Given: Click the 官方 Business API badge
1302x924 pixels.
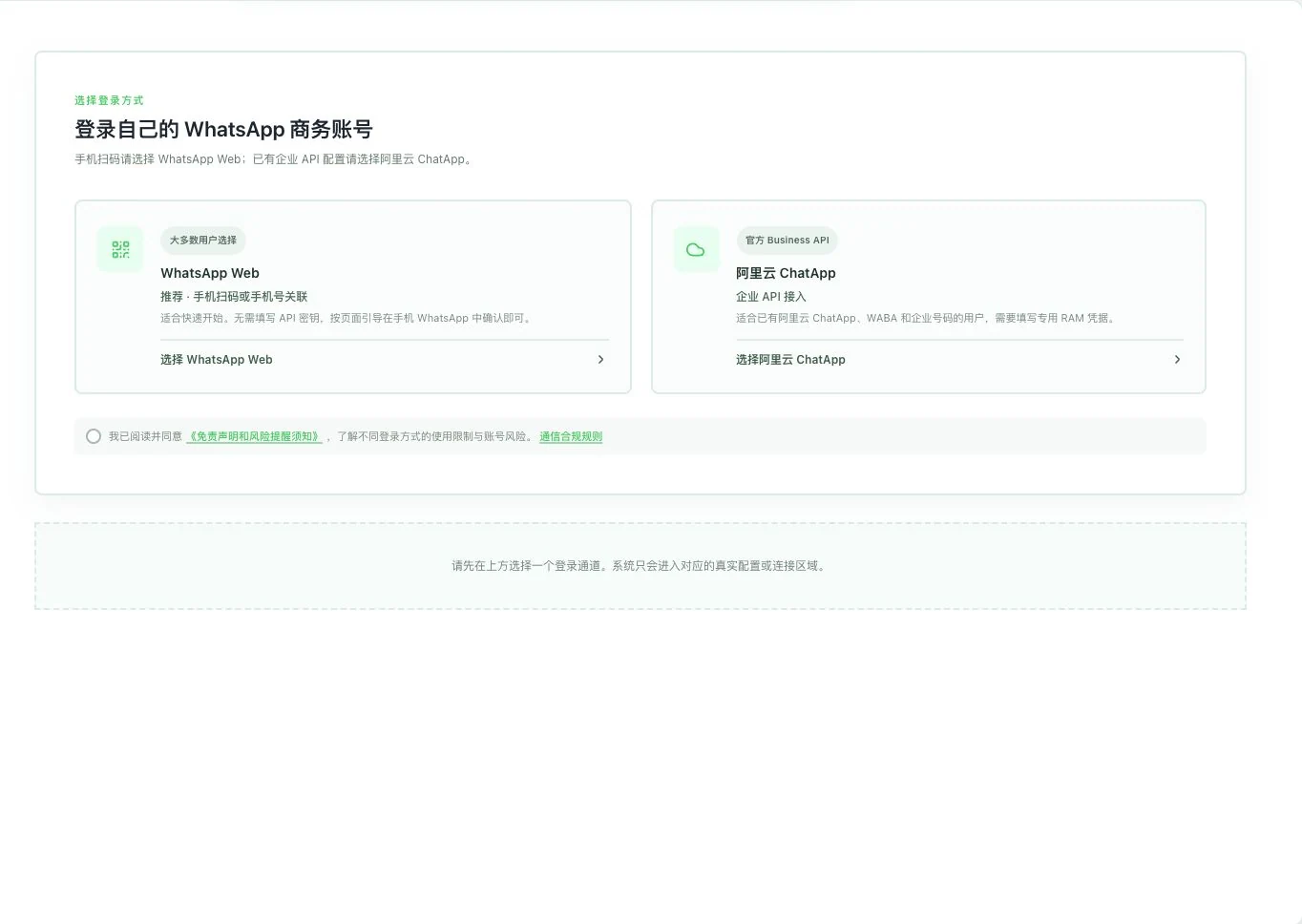Looking at the screenshot, I should pos(787,241).
